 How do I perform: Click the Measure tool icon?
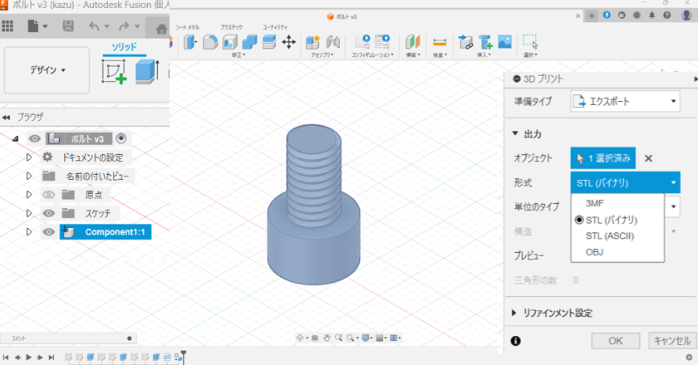click(x=439, y=42)
